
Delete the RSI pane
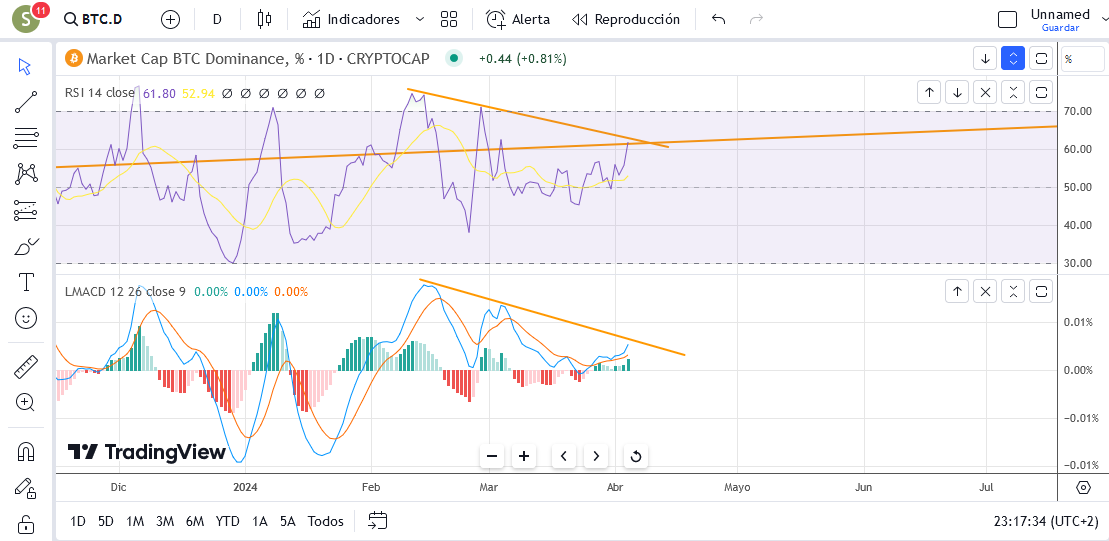click(x=985, y=92)
